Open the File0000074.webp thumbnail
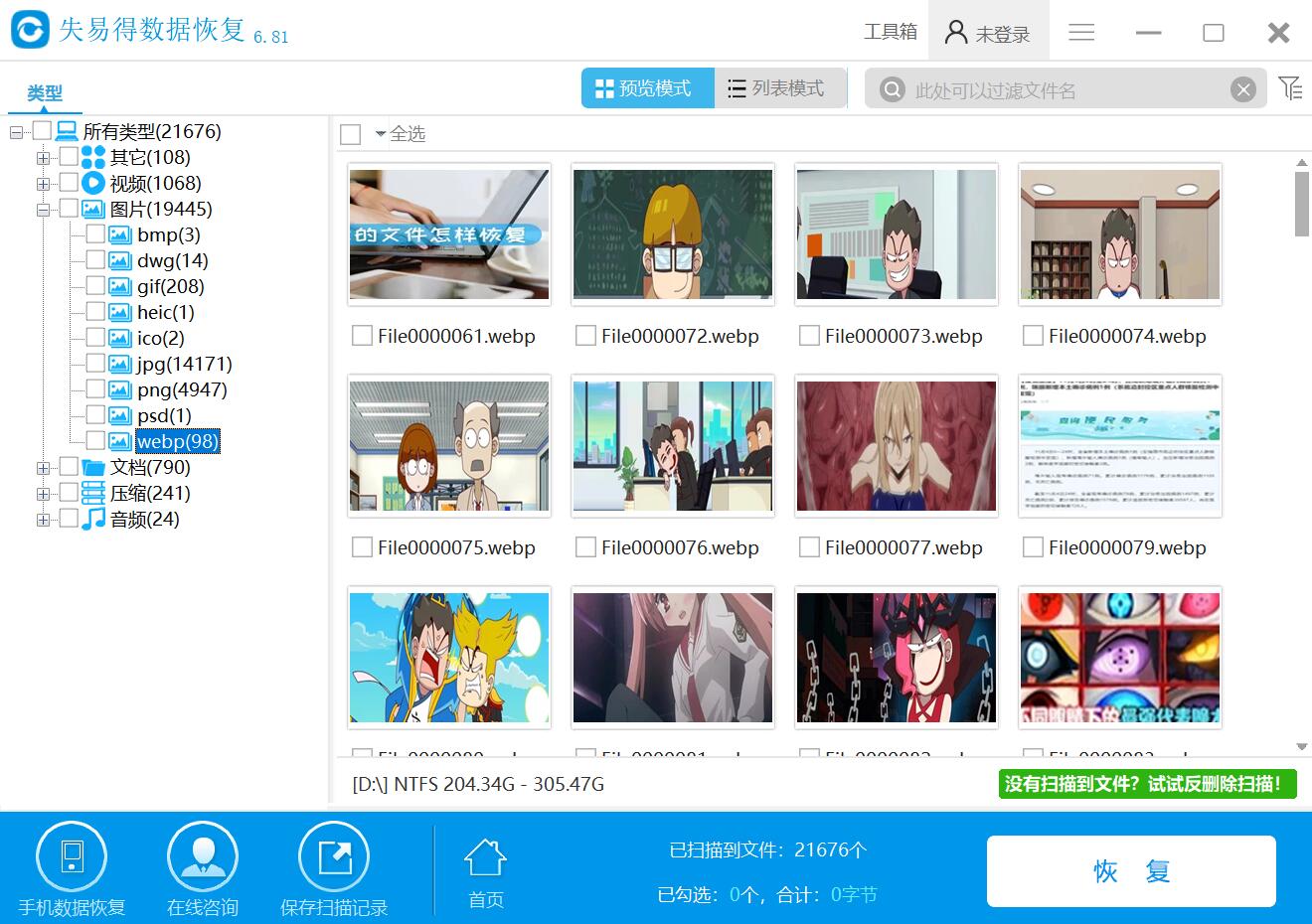The height and width of the screenshot is (924, 1312). [x=1120, y=234]
